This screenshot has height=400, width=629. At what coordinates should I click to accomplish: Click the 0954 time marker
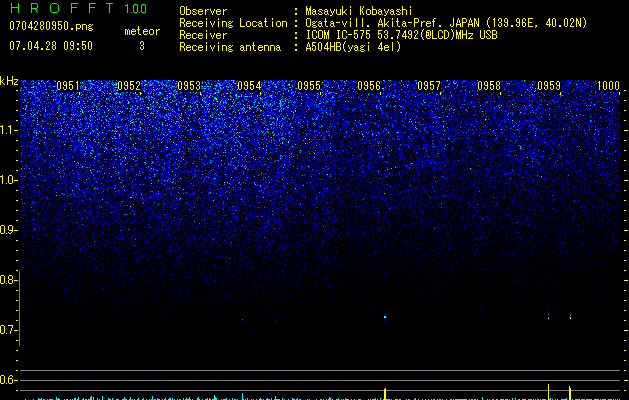click(249, 86)
